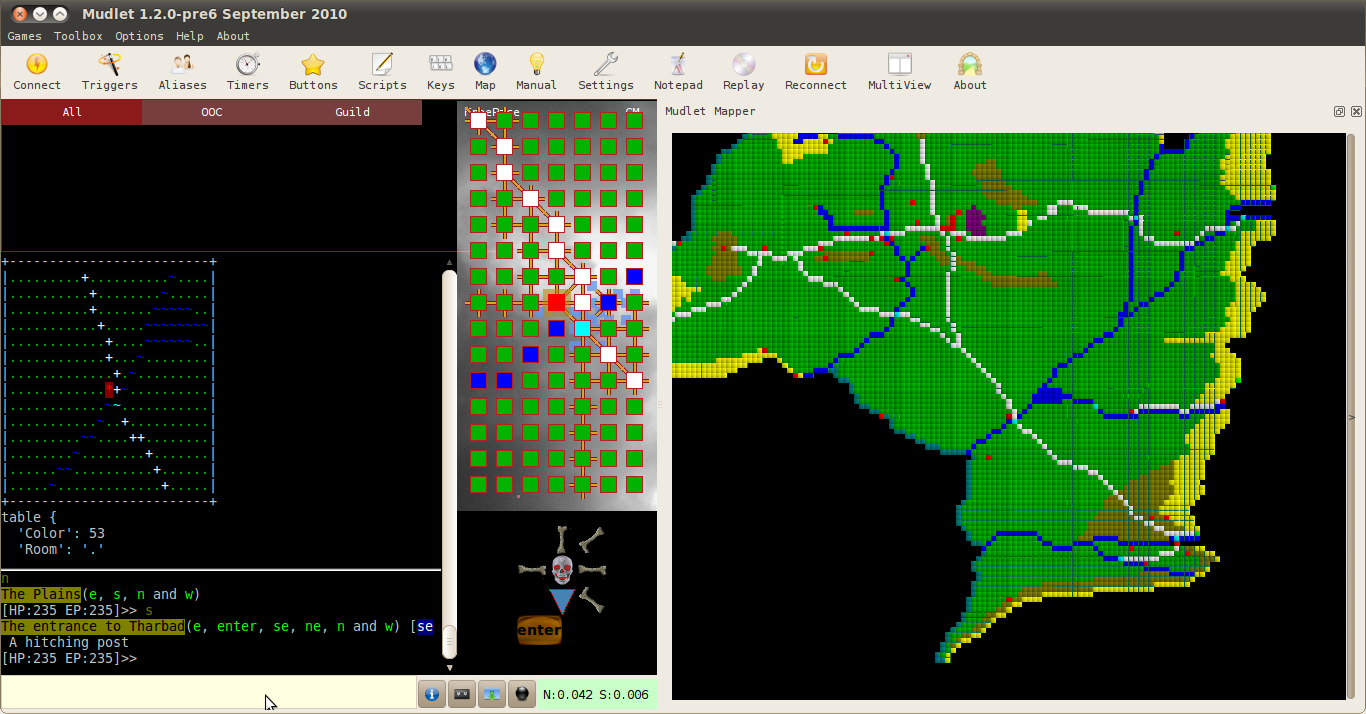
Task: Open the Buttons editor
Action: click(x=313, y=72)
